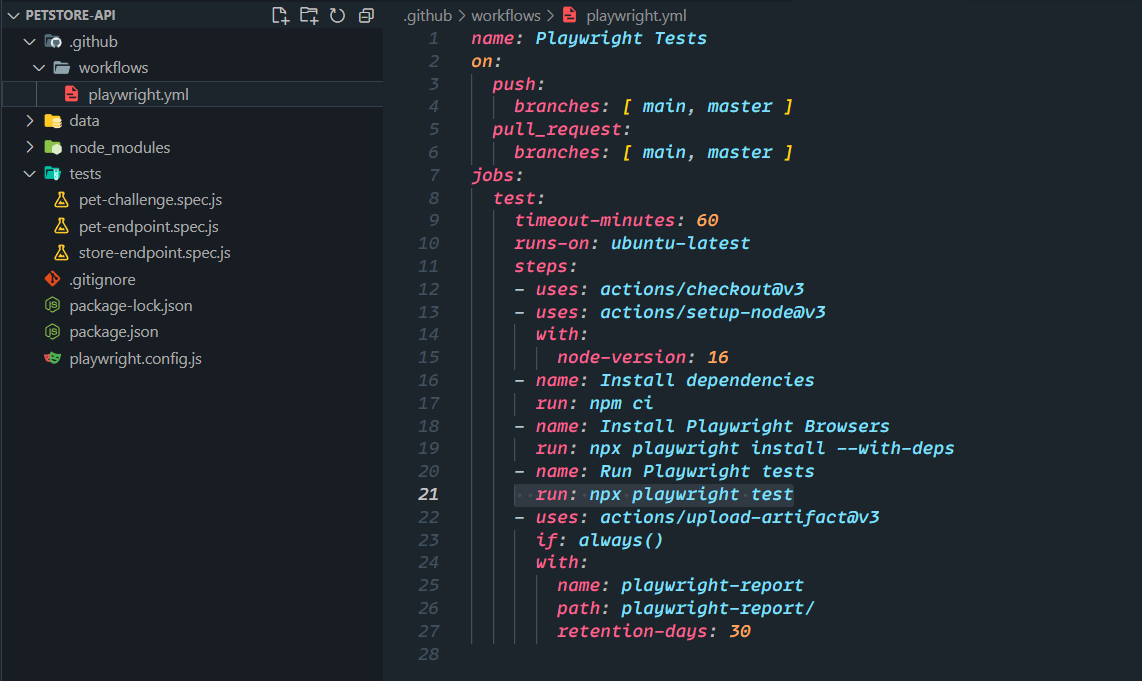The image size is (1142, 681).
Task: Click the retention-days value 30
Action: [x=739, y=631]
